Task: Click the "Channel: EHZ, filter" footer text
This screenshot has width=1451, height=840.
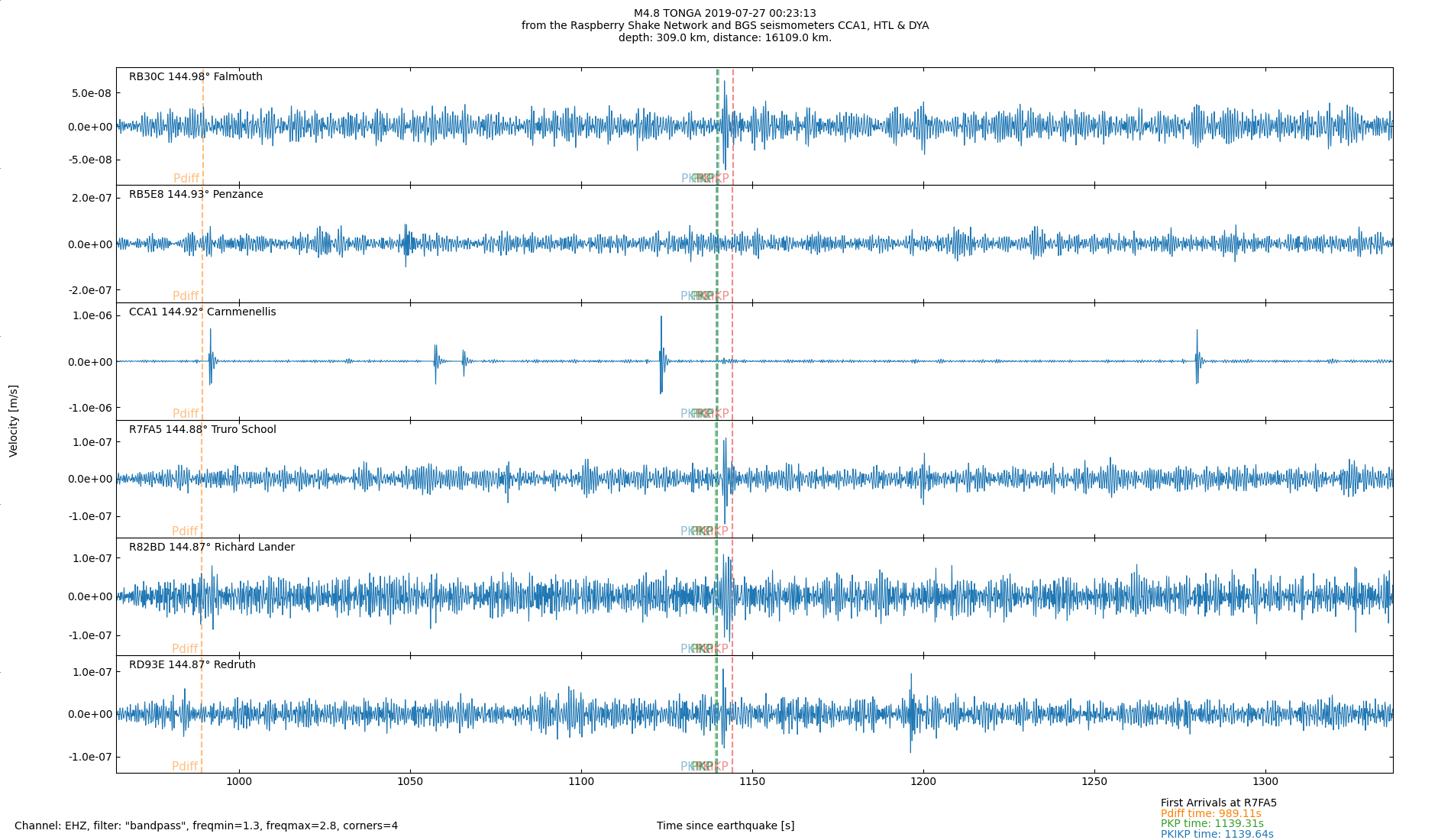Action: point(206,825)
